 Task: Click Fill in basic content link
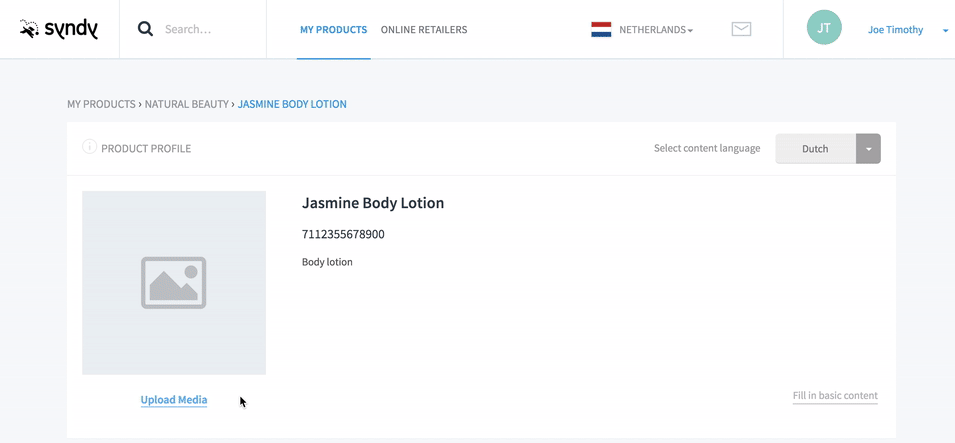(x=835, y=395)
